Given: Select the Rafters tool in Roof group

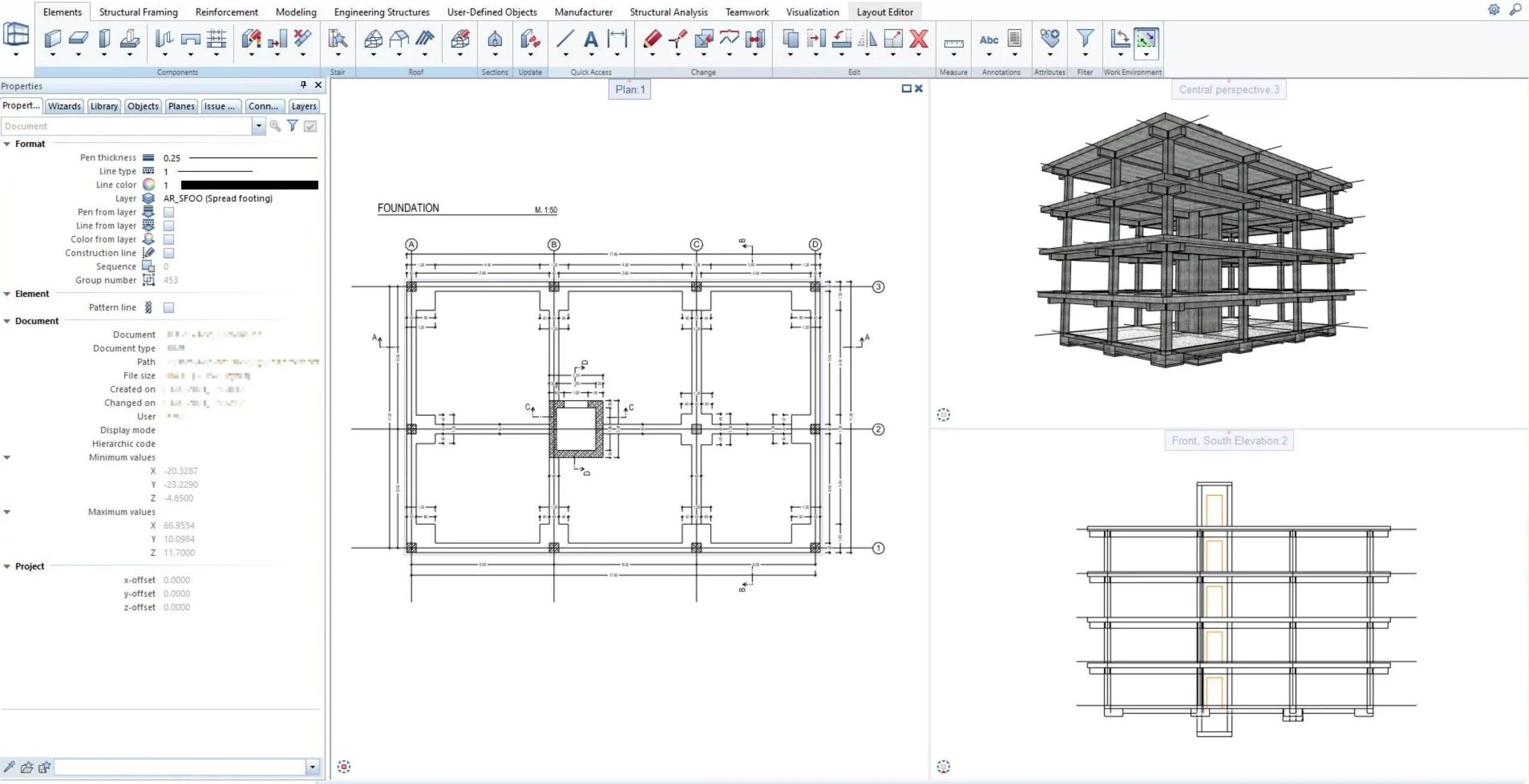Looking at the screenshot, I should pos(425,39).
